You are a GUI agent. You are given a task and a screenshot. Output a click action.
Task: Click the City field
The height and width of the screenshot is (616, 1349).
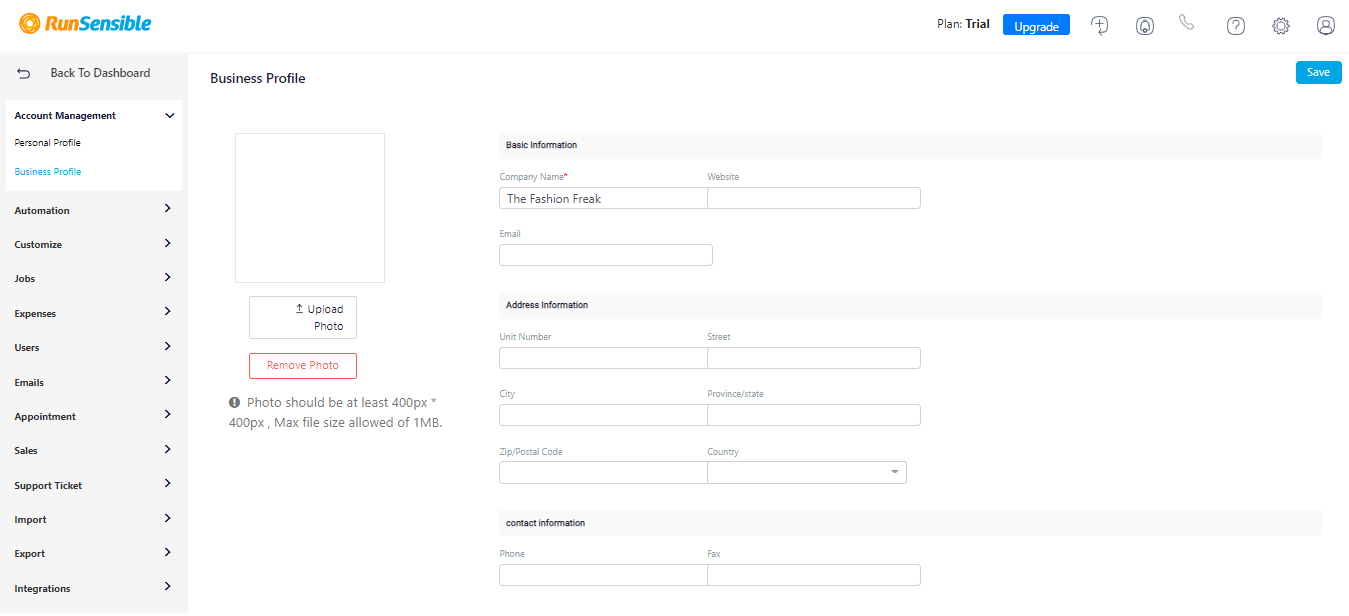pyautogui.click(x=603, y=415)
